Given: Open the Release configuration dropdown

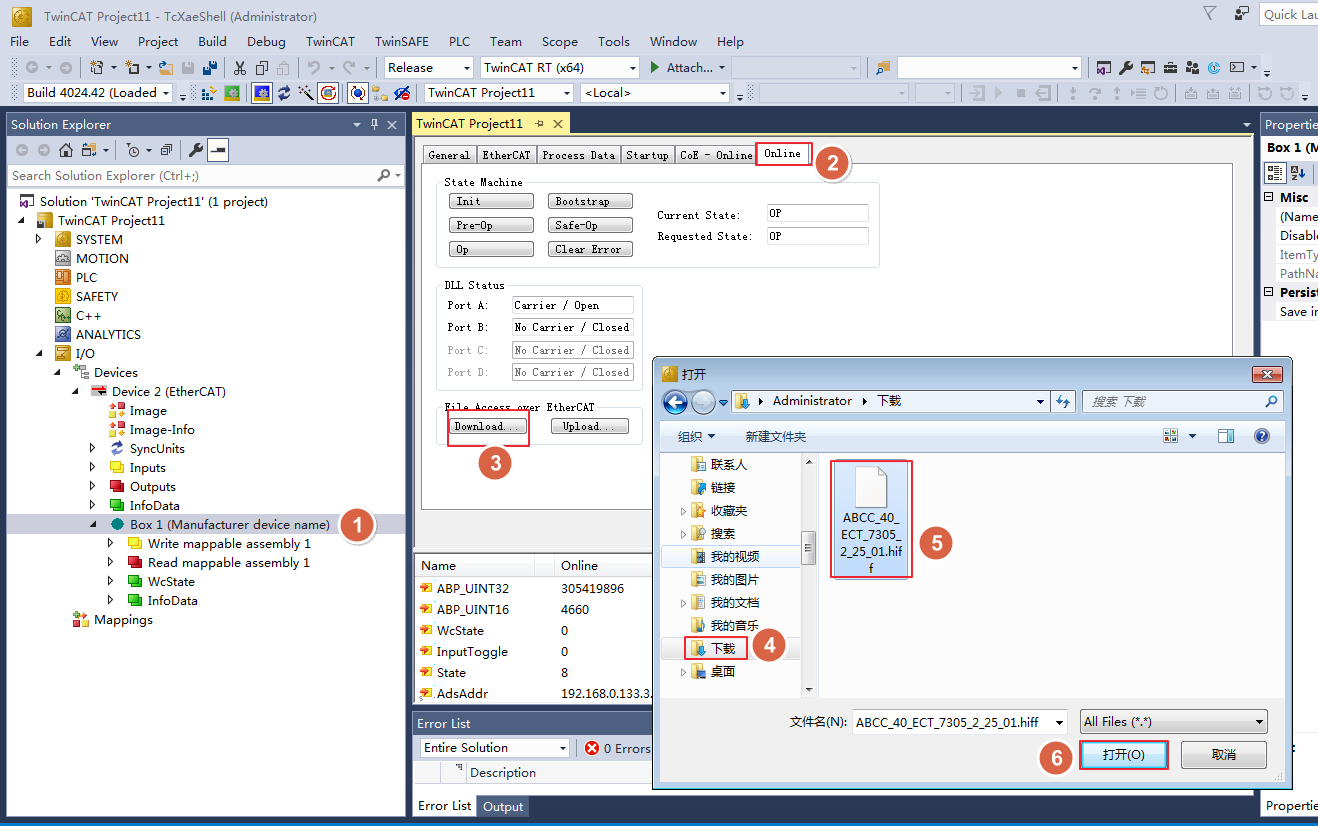Looking at the screenshot, I should coord(428,68).
